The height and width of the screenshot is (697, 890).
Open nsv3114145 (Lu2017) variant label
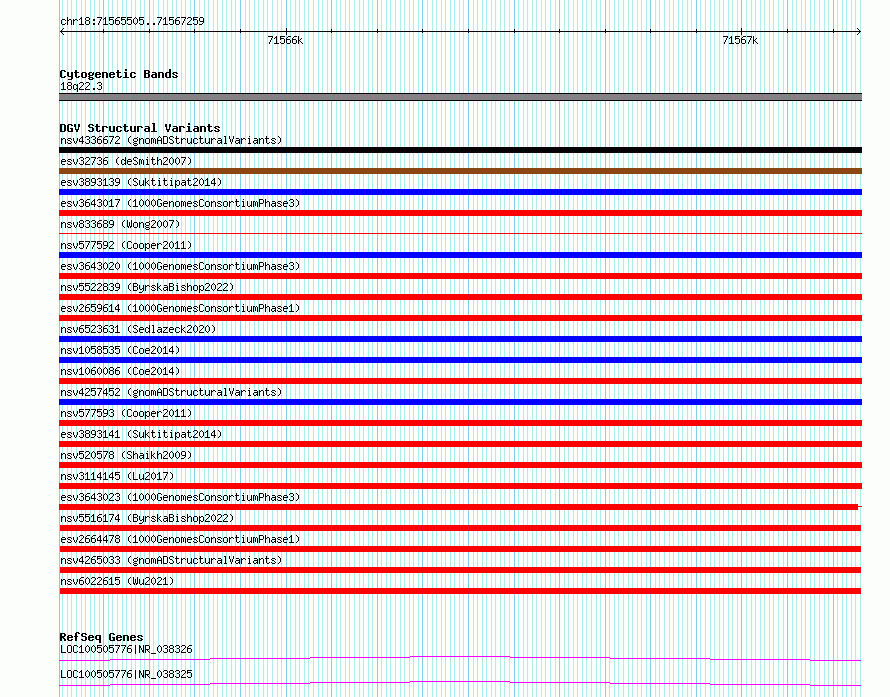[x=117, y=476]
